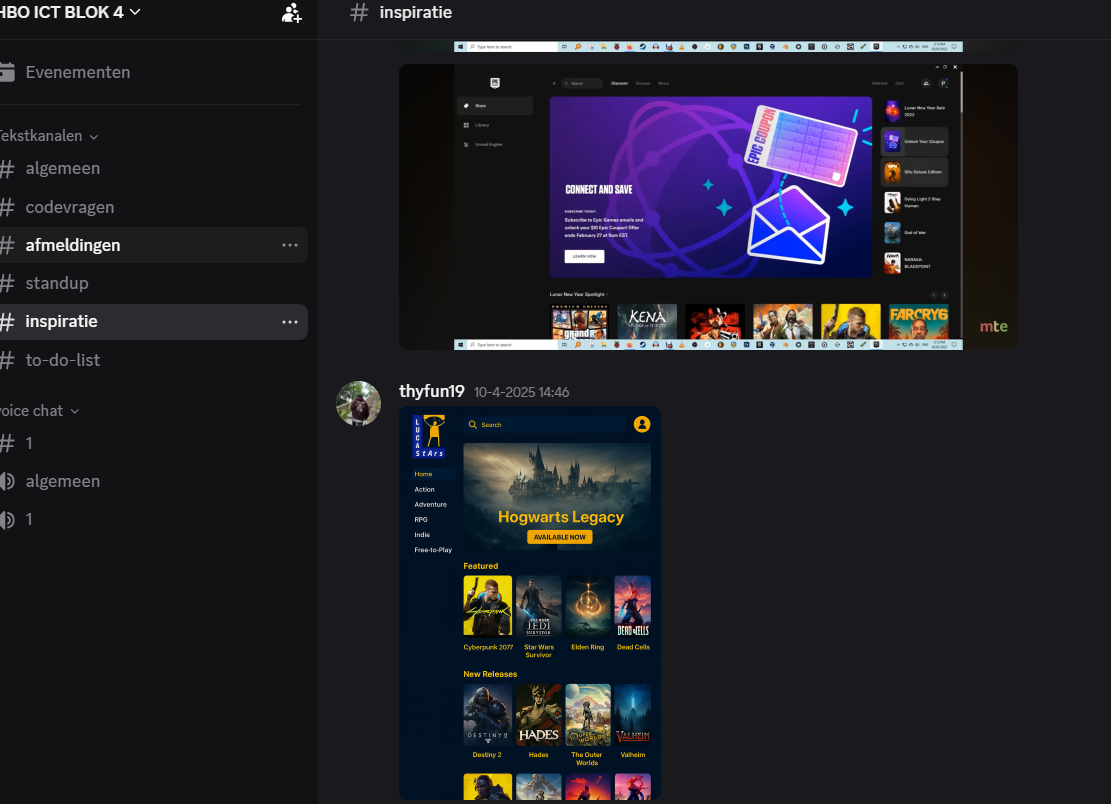Select the afmeldingen channel
1111x804 pixels.
pos(73,245)
